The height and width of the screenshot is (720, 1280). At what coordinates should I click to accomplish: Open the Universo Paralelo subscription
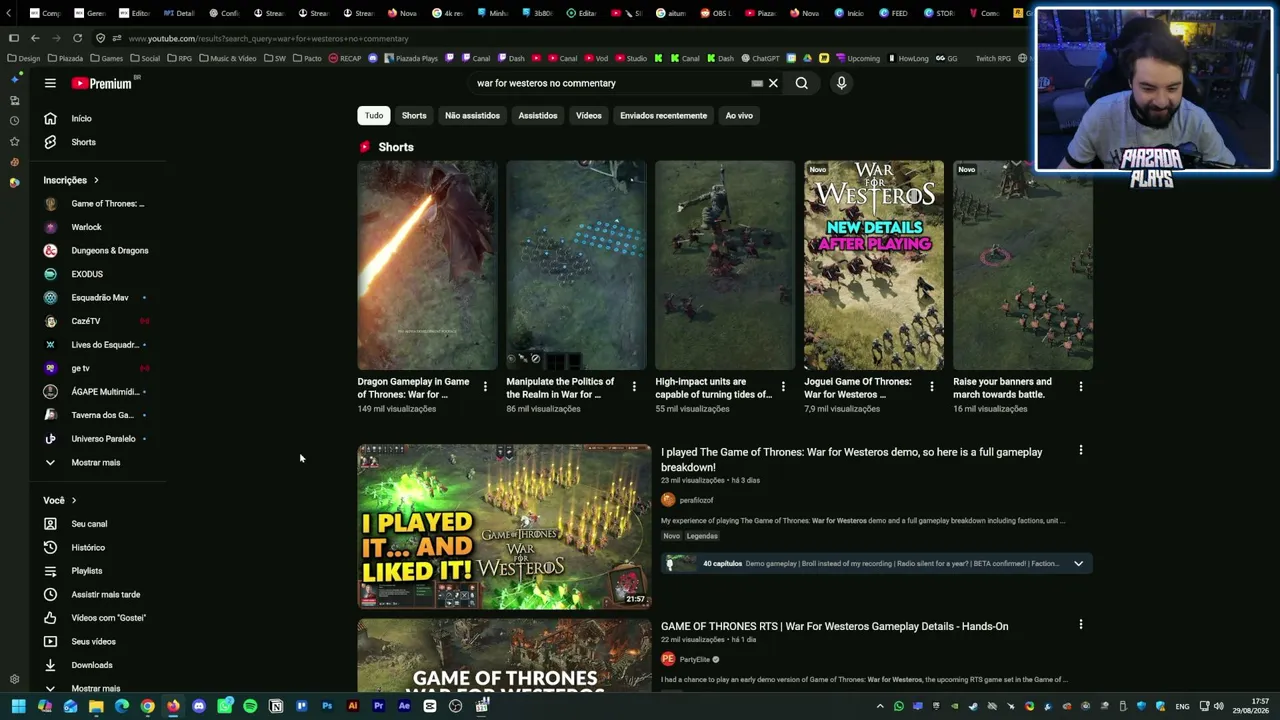(100, 439)
